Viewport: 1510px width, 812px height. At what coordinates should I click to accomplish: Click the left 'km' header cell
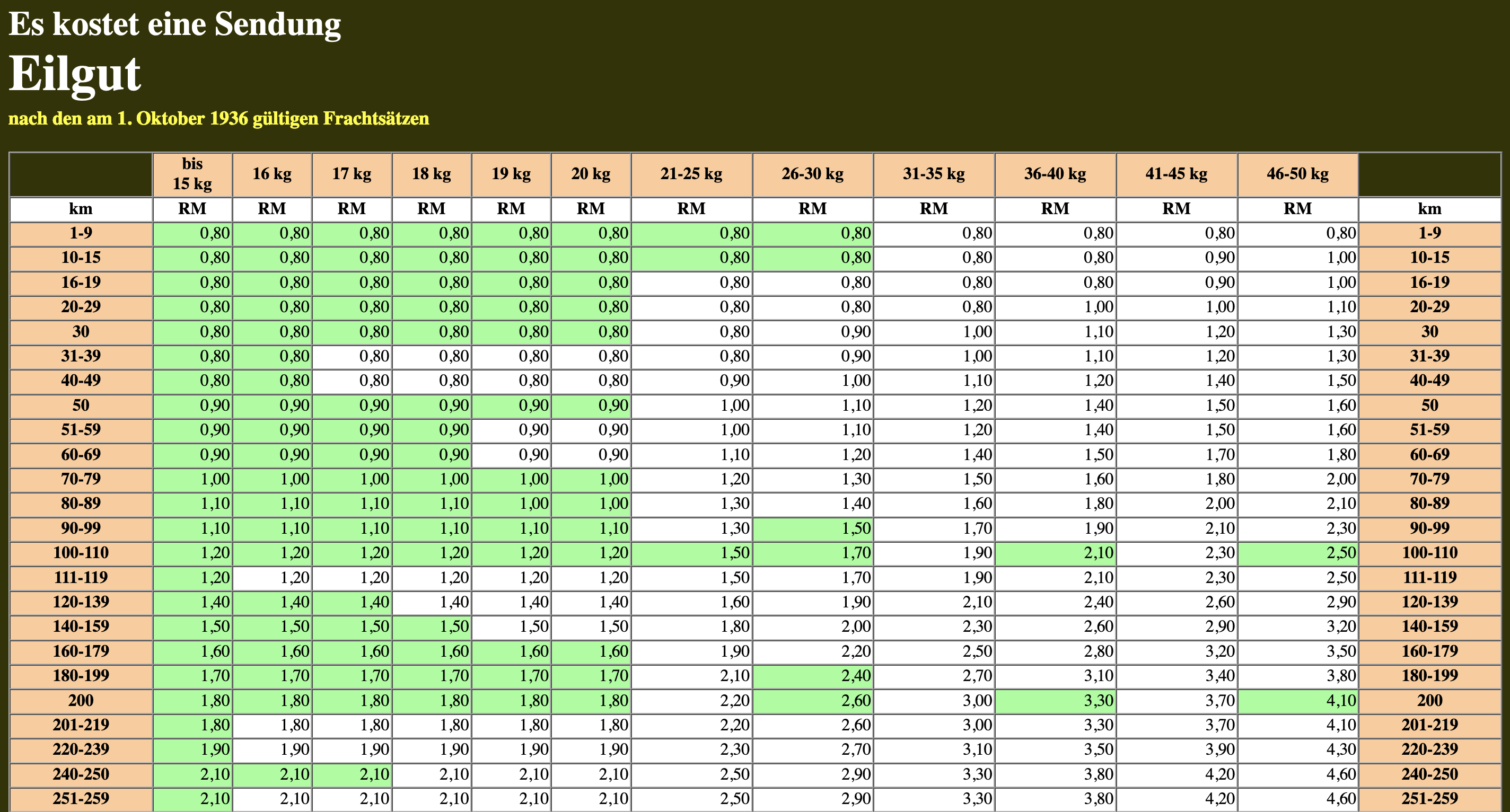pos(81,209)
